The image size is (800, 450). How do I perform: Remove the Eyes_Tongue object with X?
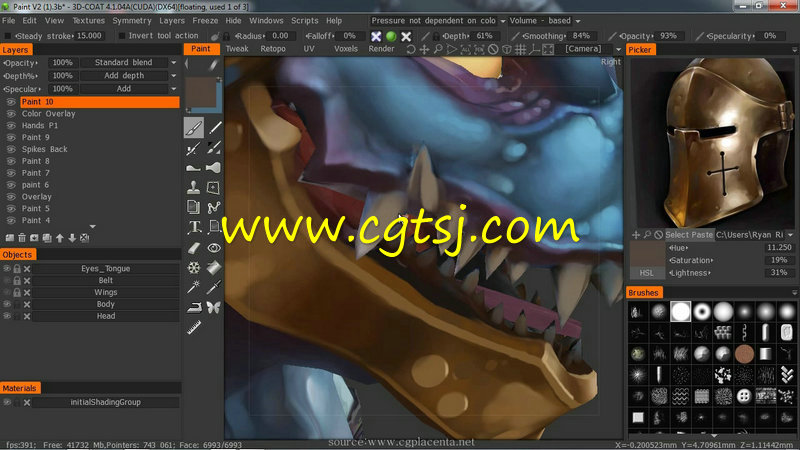[27, 269]
